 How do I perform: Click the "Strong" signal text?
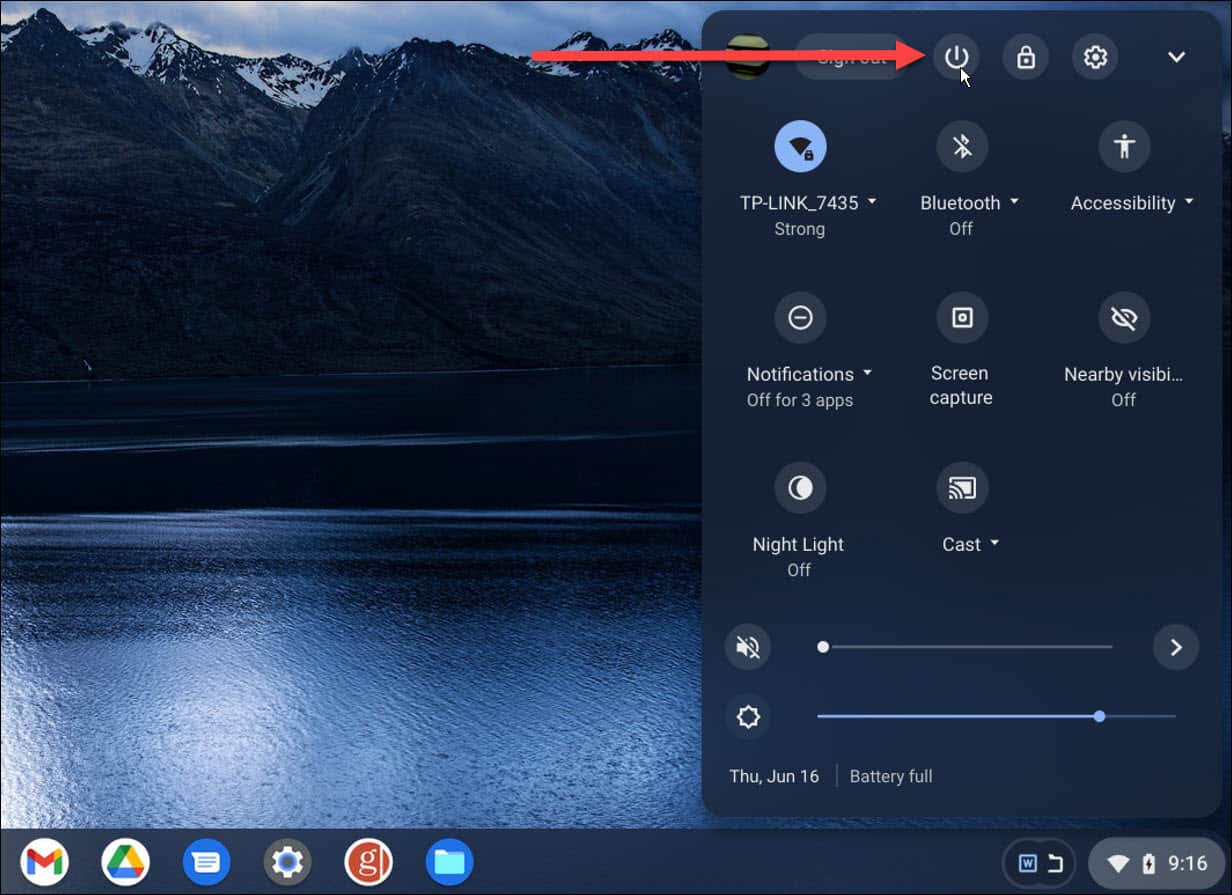click(x=800, y=229)
